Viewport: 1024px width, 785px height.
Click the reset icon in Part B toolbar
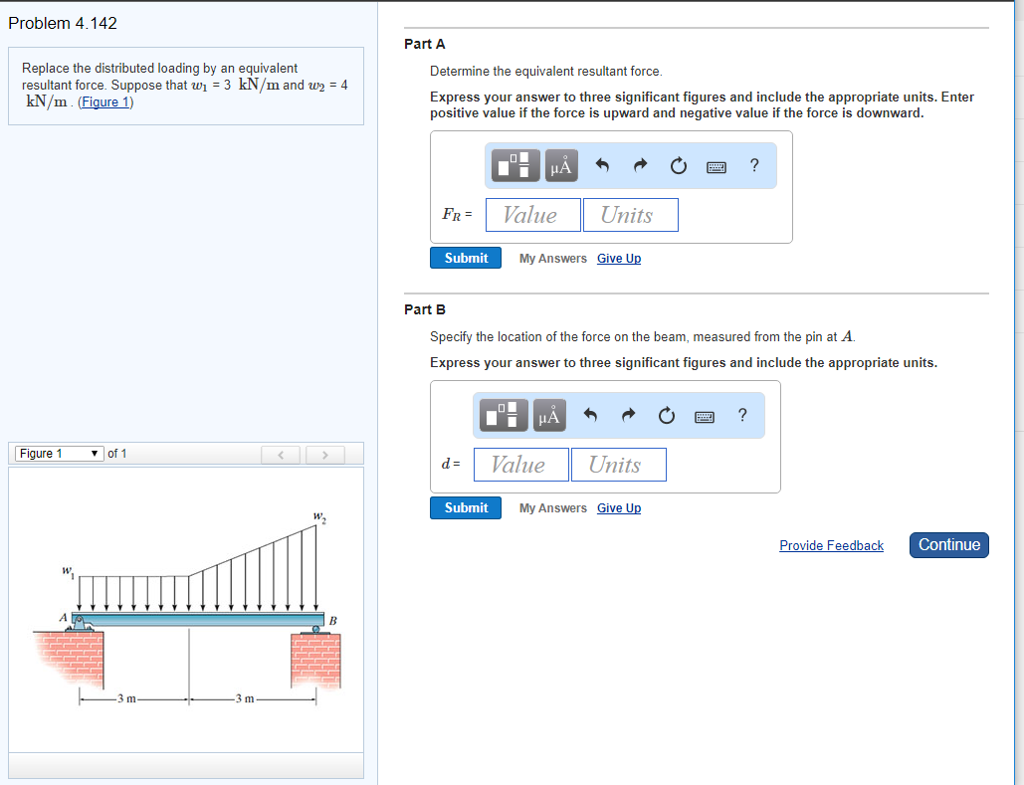click(x=666, y=415)
